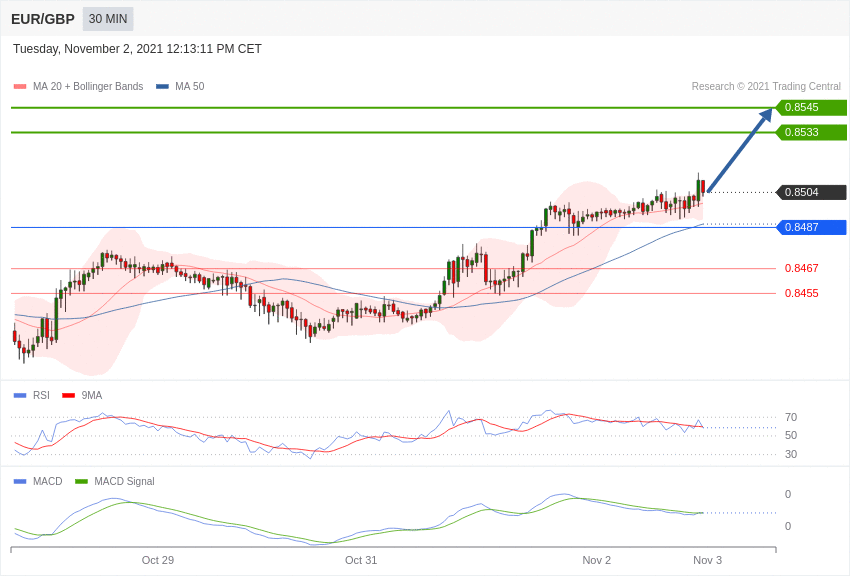The width and height of the screenshot is (850, 576).
Task: Click the MACD Signal legend swatch
Action: [x=81, y=481]
